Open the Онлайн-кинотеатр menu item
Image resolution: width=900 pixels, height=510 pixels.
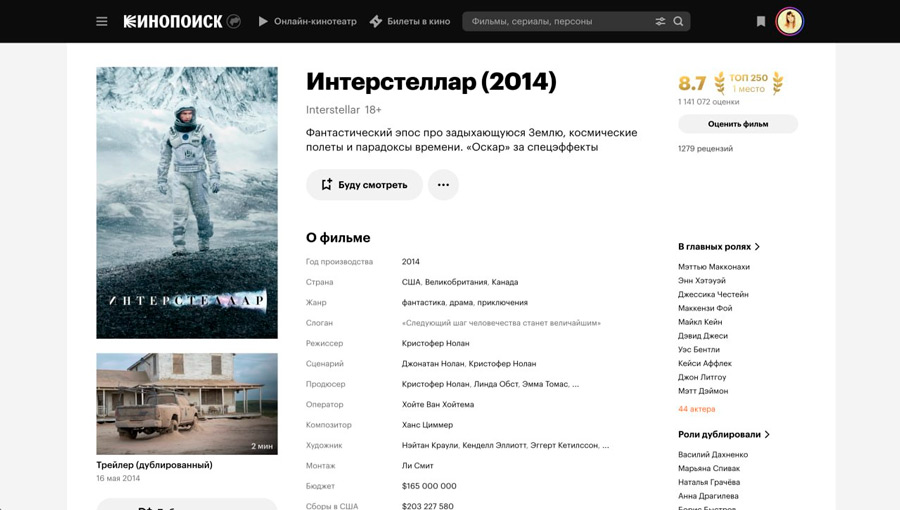pyautogui.click(x=307, y=21)
